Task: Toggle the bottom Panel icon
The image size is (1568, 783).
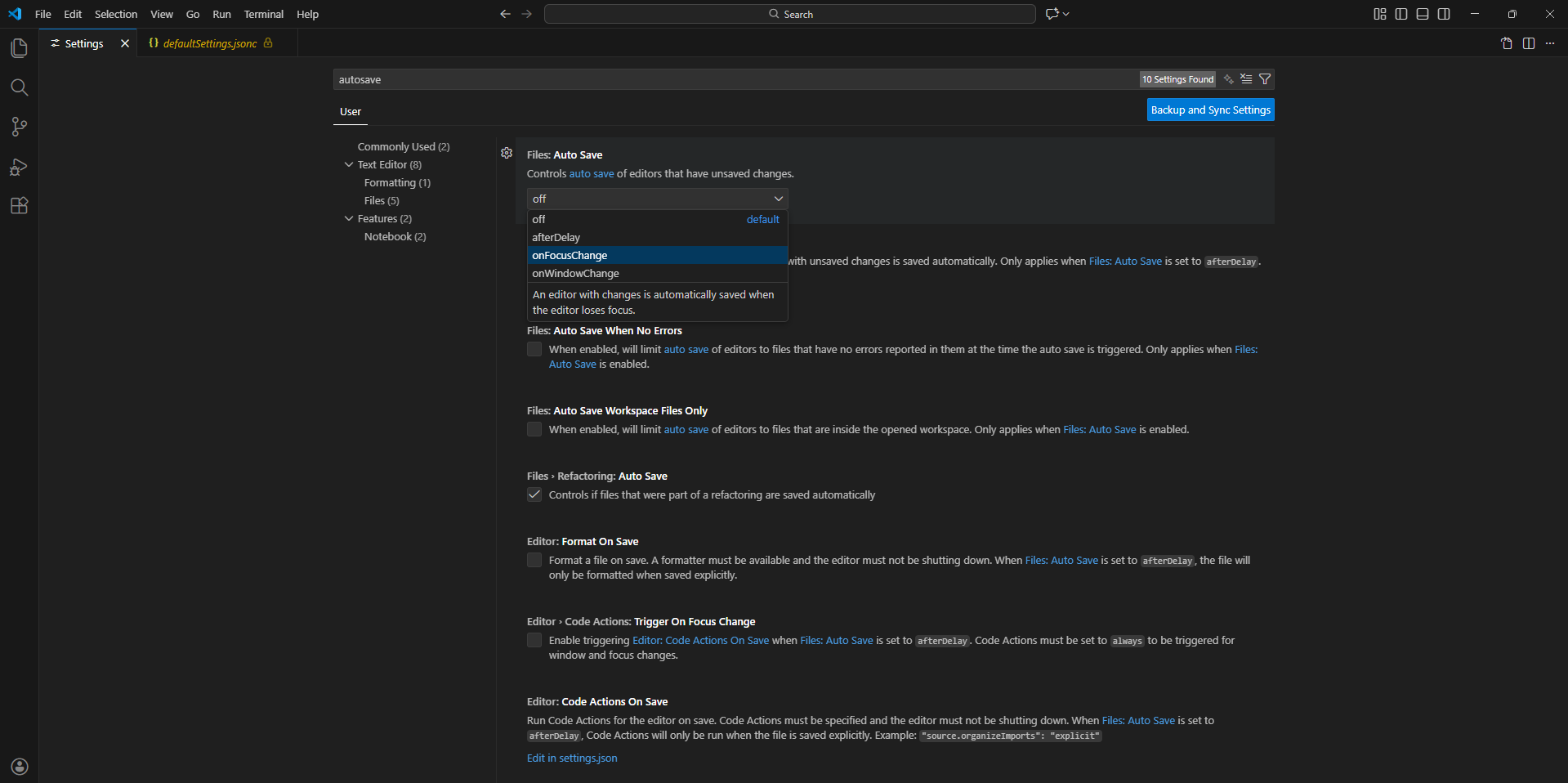Action: tap(1423, 14)
